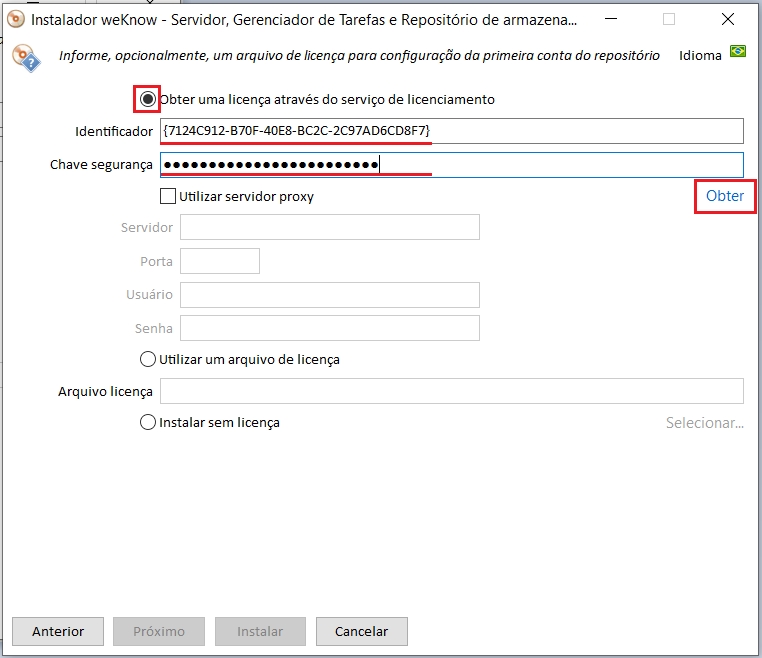The width and height of the screenshot is (762, 658).
Task: Close the installer window
Action: (728, 19)
